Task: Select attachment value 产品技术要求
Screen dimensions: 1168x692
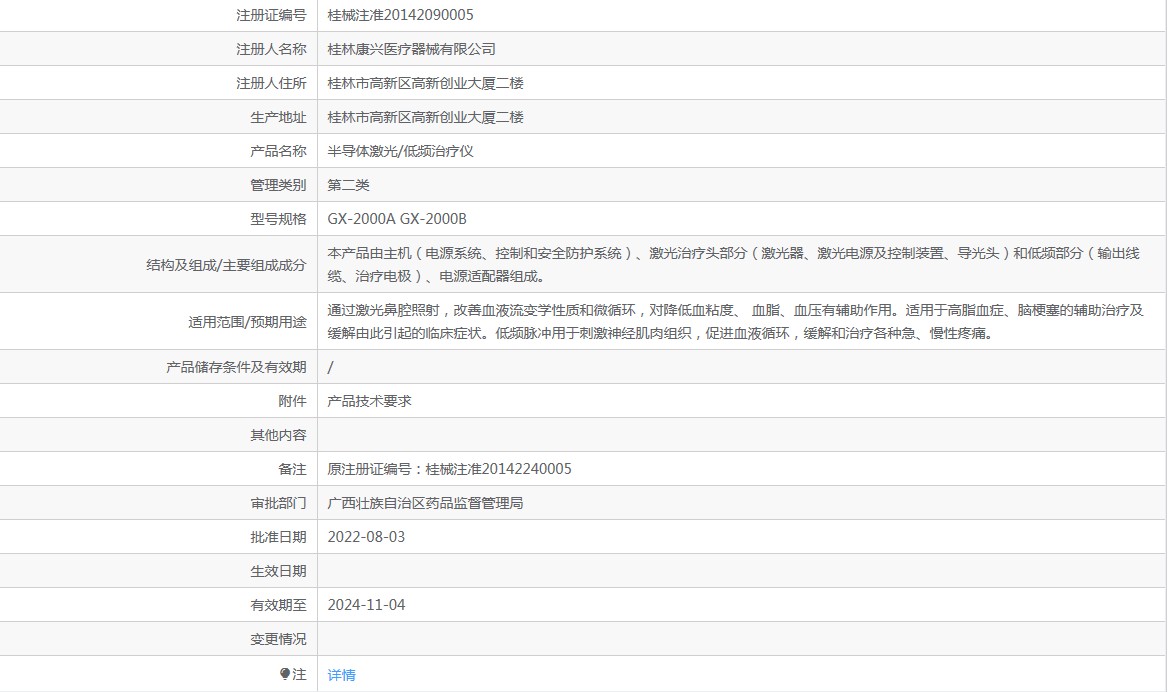Action: tap(369, 401)
